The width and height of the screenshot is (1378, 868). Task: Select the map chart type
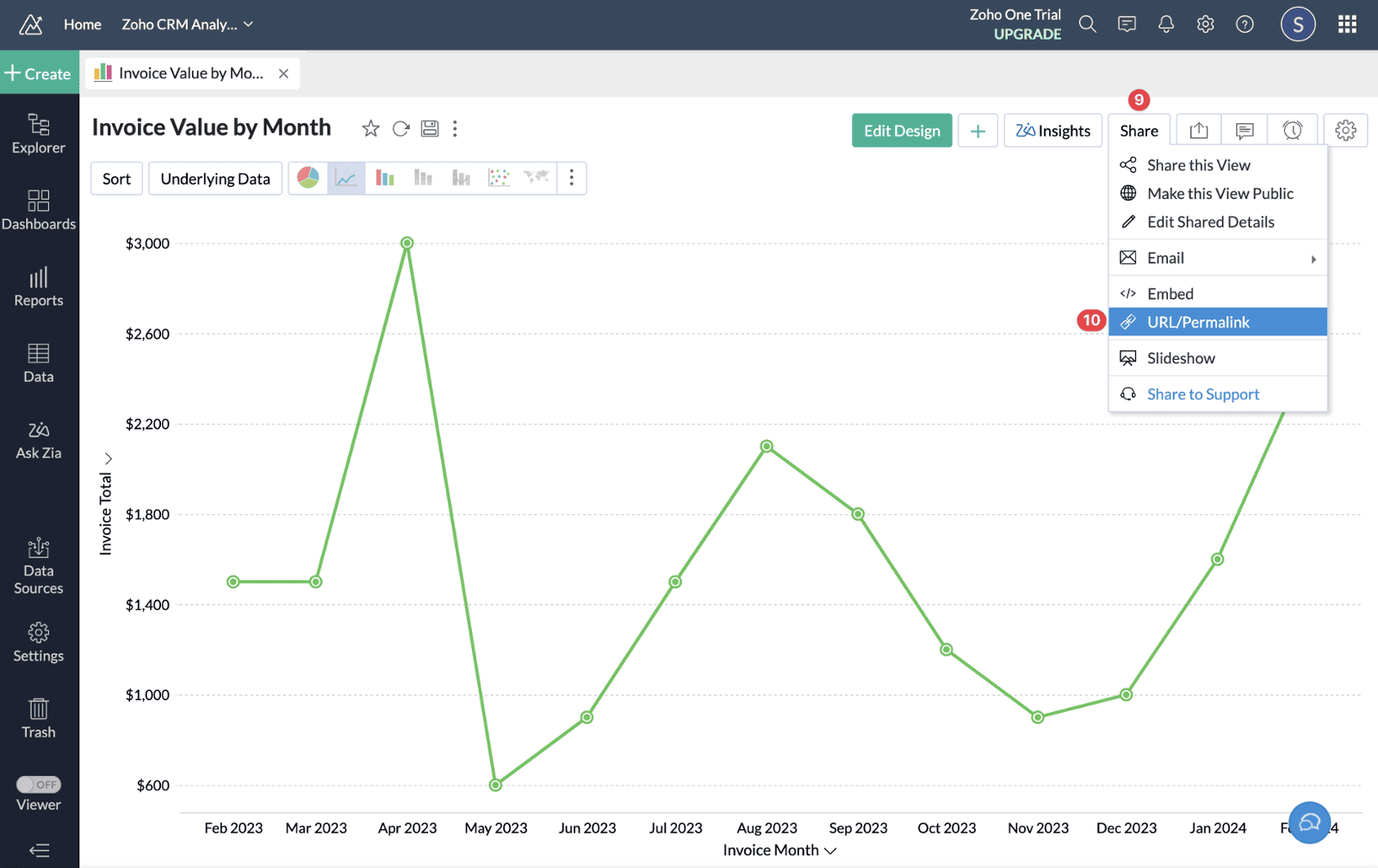click(x=537, y=177)
